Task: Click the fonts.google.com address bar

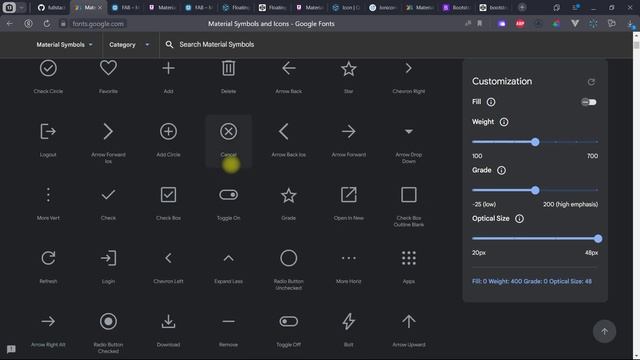Action: point(98,24)
